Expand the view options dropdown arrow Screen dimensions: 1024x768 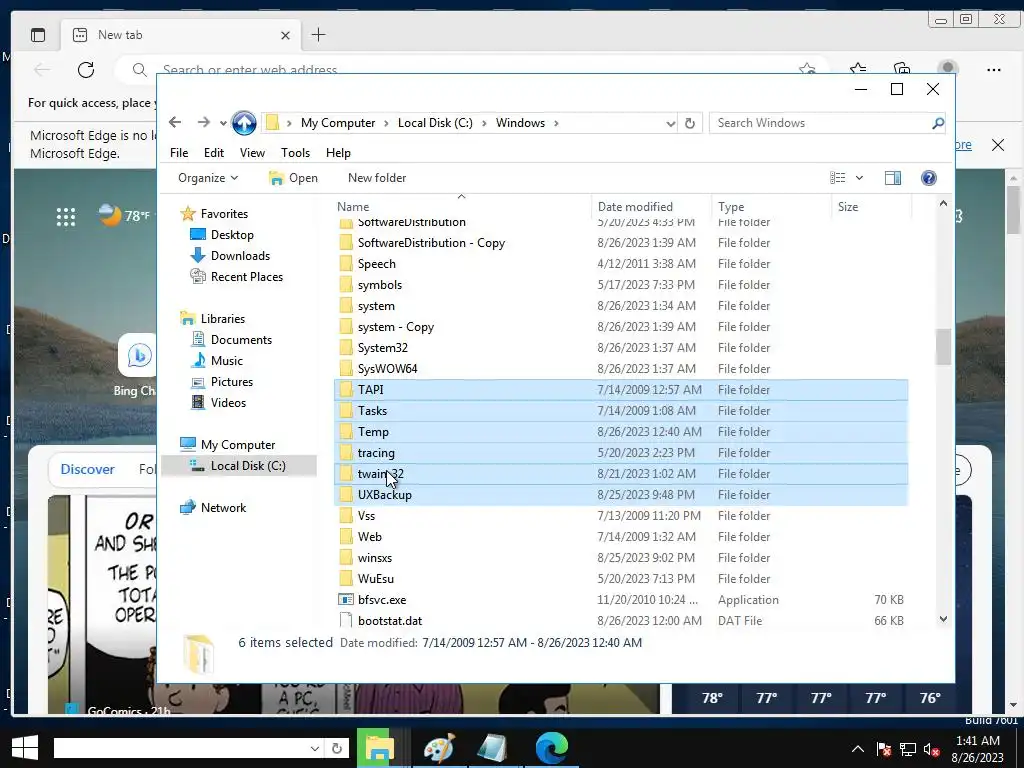[x=859, y=178]
